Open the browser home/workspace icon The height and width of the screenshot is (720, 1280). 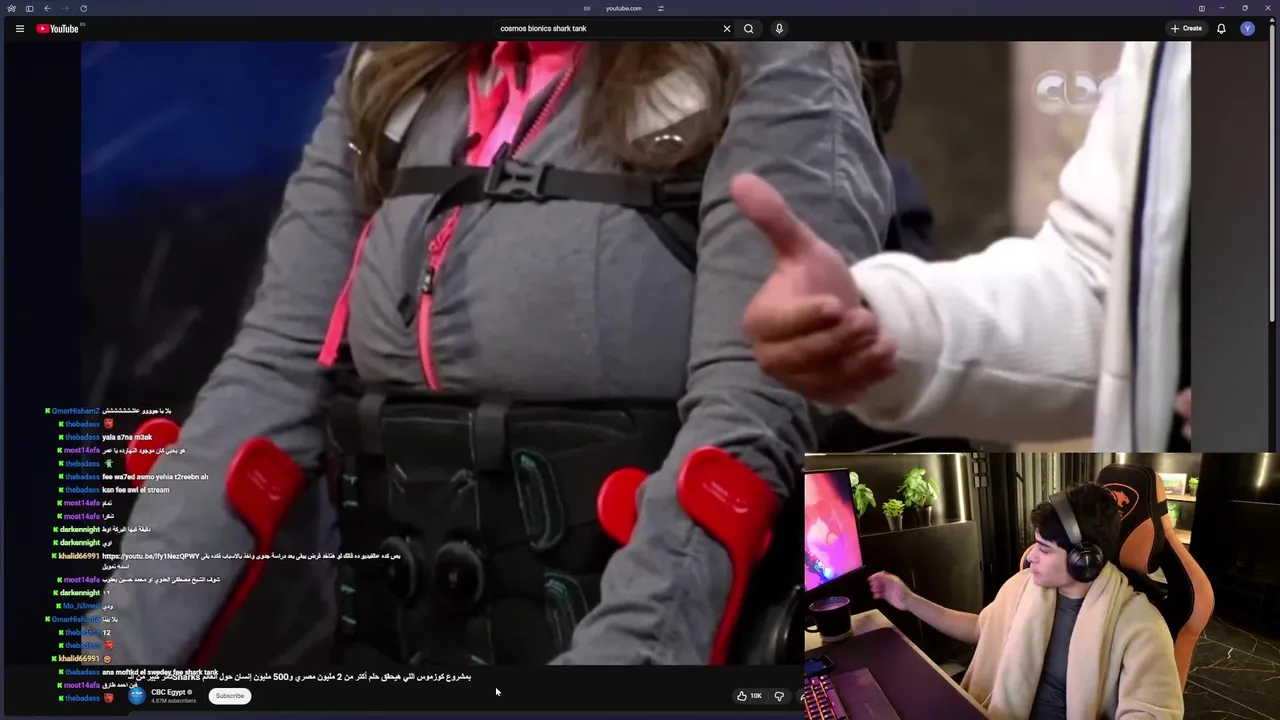tap(11, 8)
